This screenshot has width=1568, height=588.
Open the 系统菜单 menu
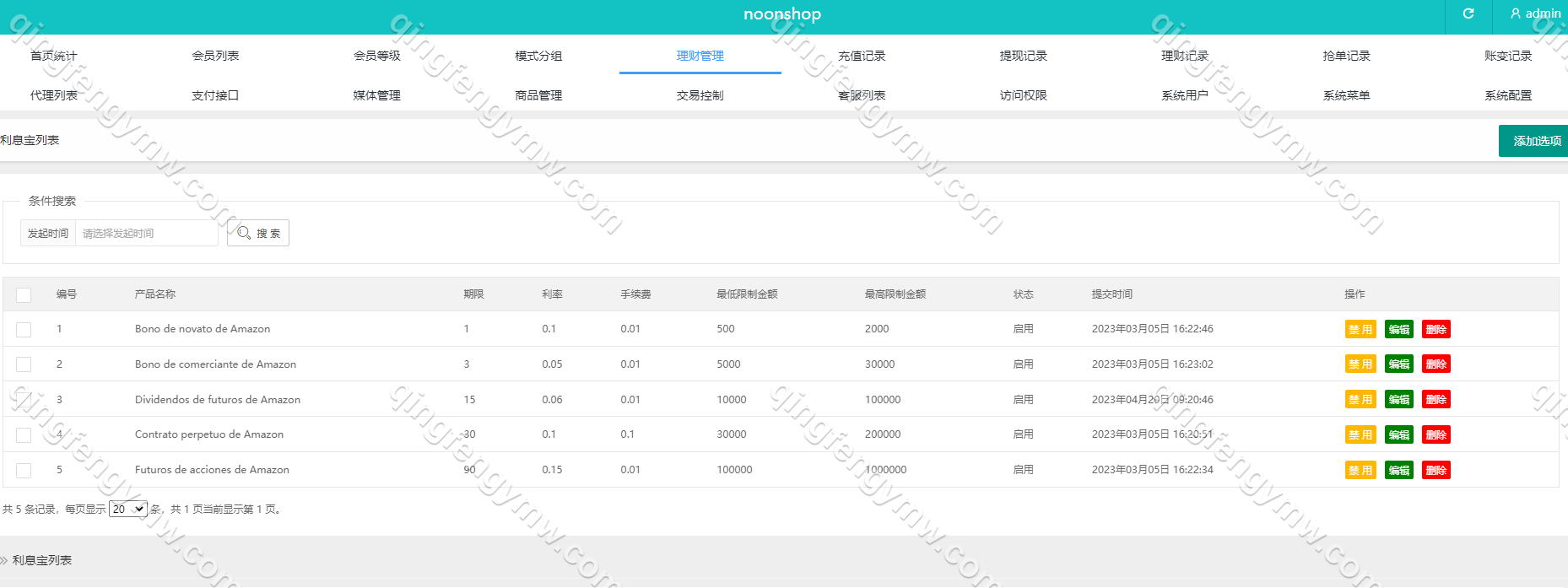tap(1347, 95)
